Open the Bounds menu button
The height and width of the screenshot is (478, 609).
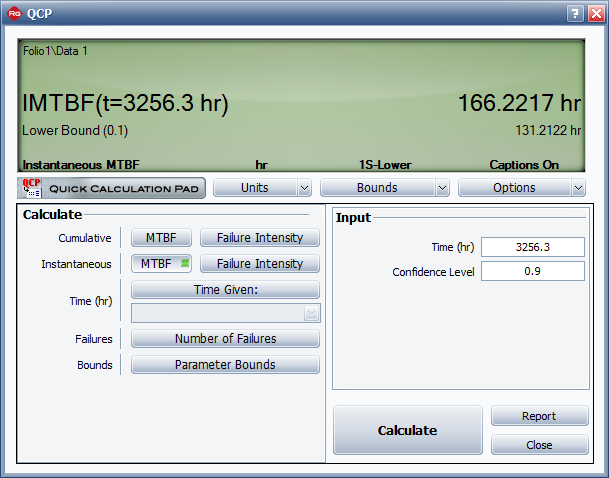click(377, 188)
